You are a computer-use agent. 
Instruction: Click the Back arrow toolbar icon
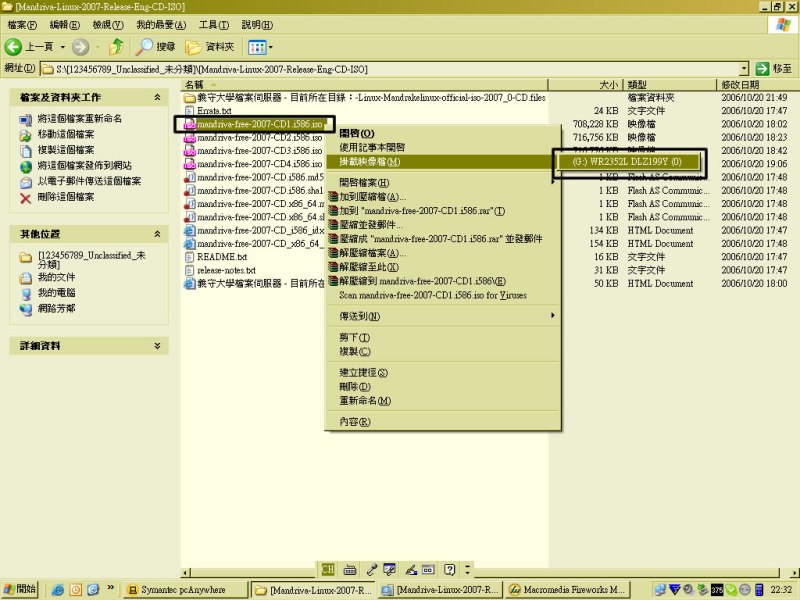[14, 46]
